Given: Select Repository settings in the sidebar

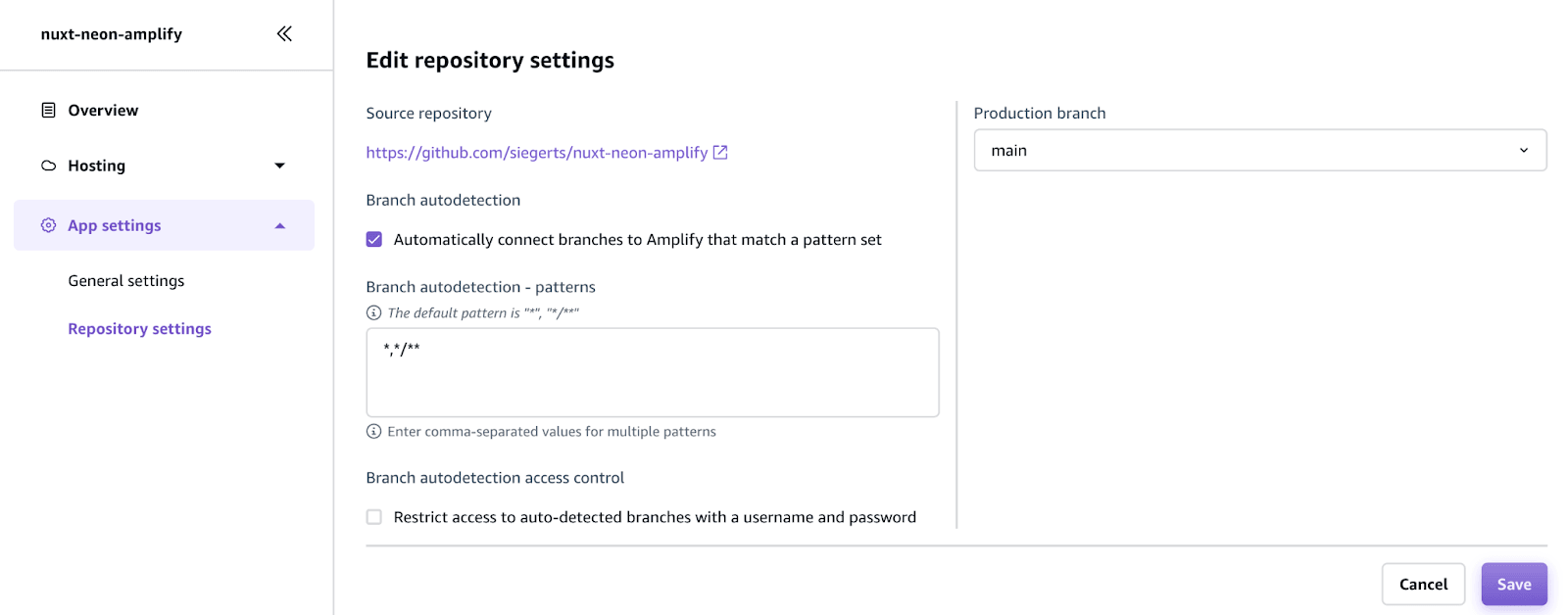Looking at the screenshot, I should [138, 328].
